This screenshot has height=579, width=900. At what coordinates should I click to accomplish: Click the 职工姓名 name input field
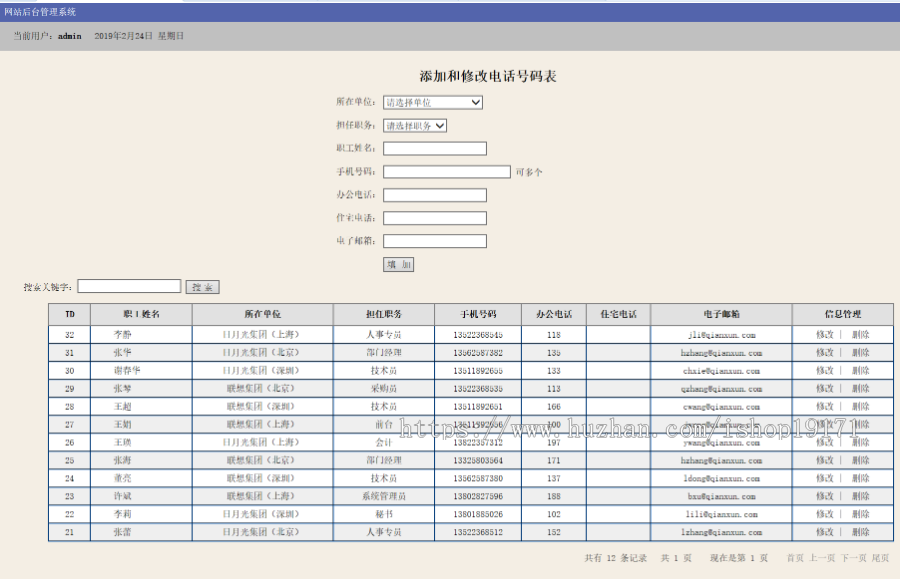click(434, 148)
